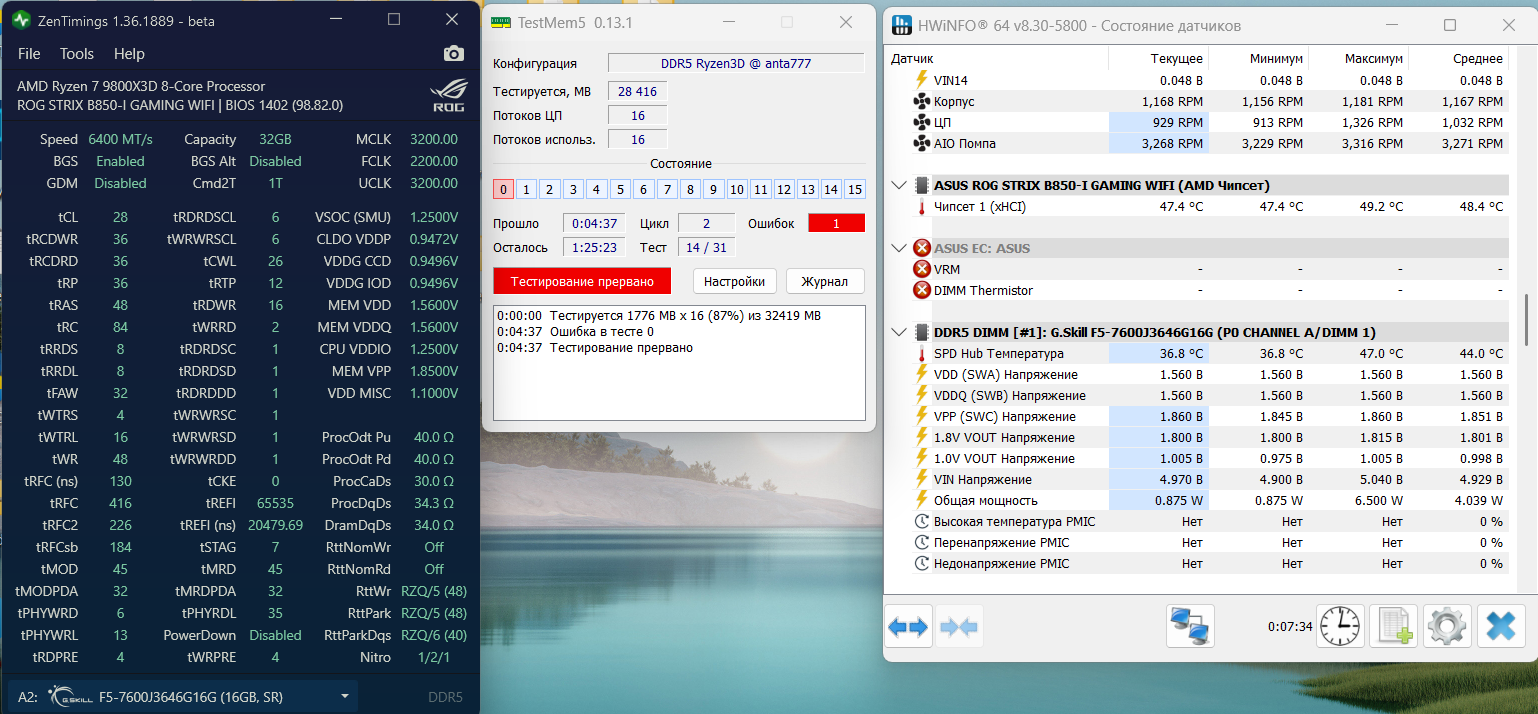This screenshot has height=714, width=1538.
Task: Open the Help menu in ZenTimings
Action: coord(129,54)
